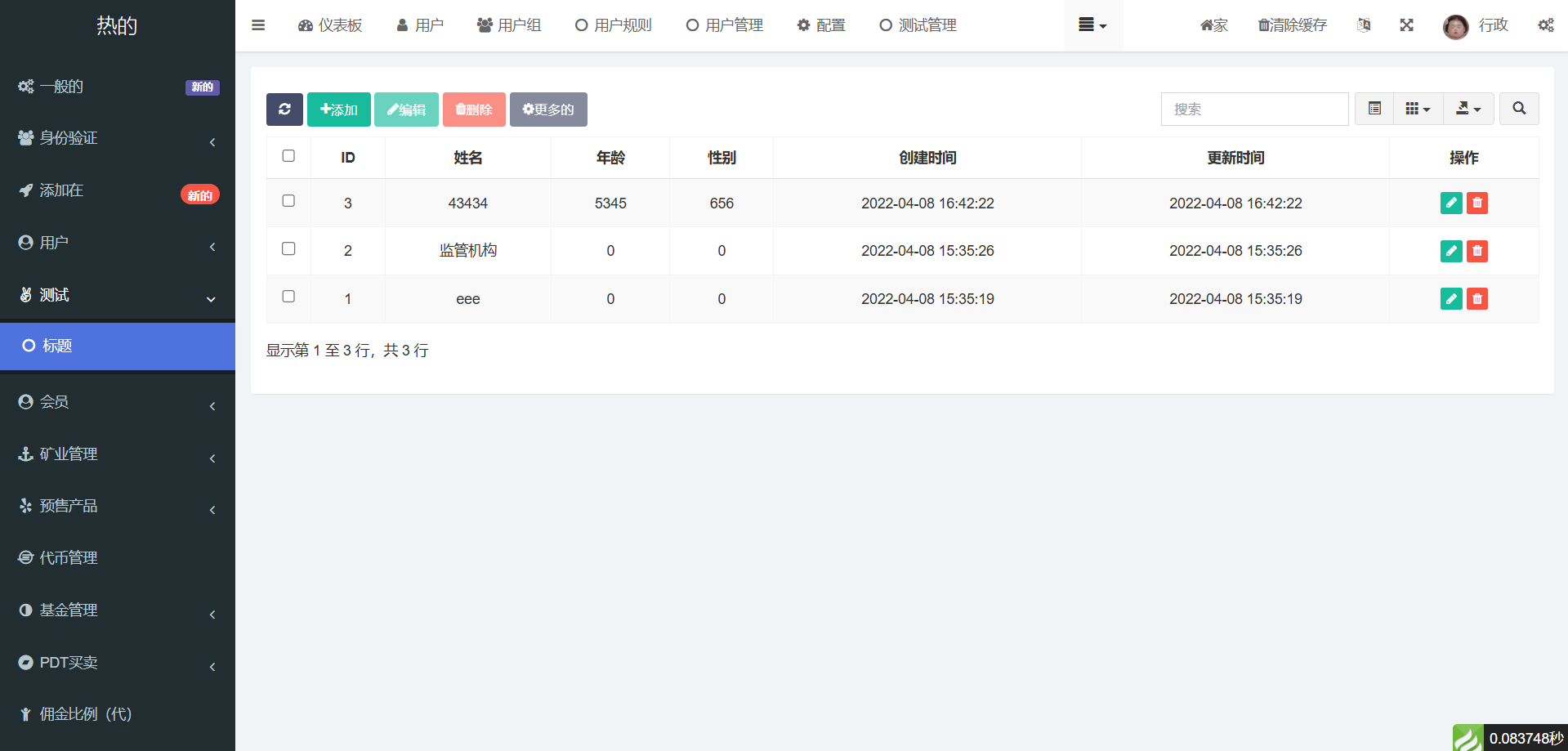The image size is (1568, 751).
Task: Click into the 搜索 input field
Action: point(1253,110)
